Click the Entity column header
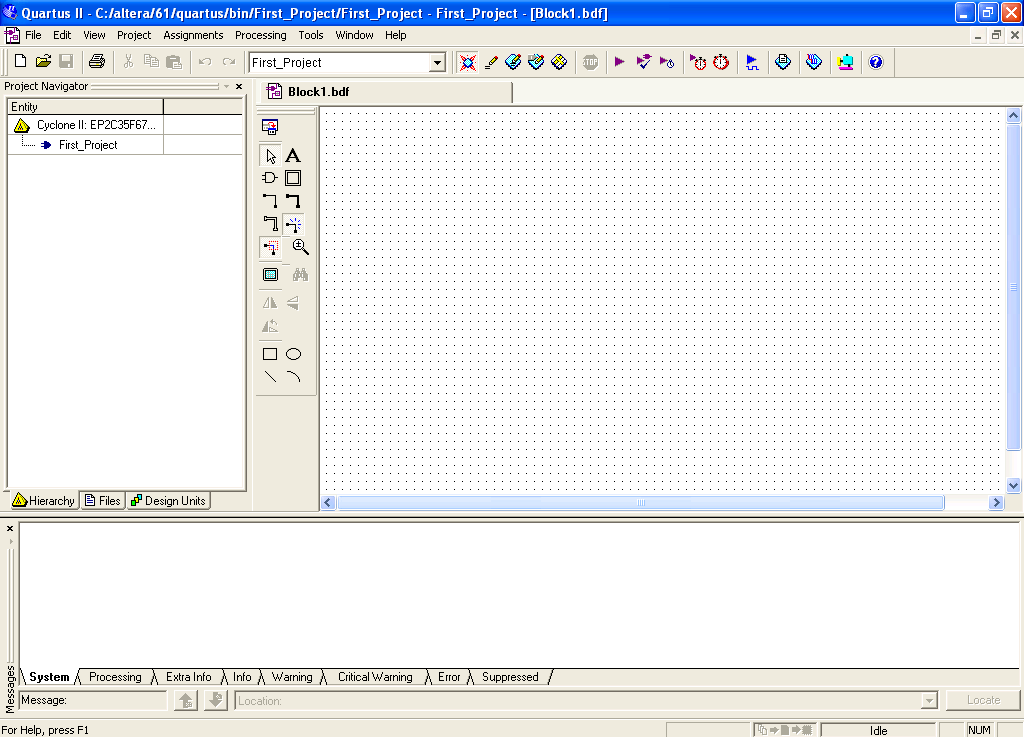The width and height of the screenshot is (1024, 737). (x=85, y=106)
